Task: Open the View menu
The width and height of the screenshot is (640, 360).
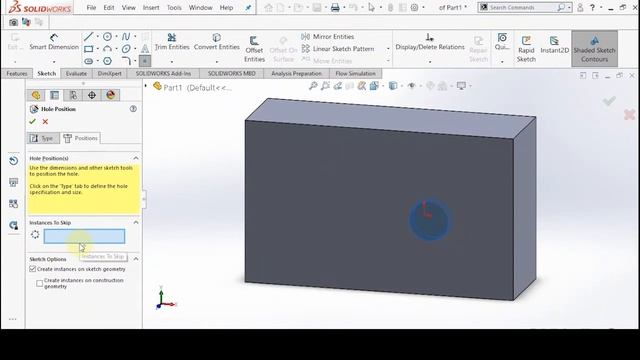Action: tap(129, 7)
